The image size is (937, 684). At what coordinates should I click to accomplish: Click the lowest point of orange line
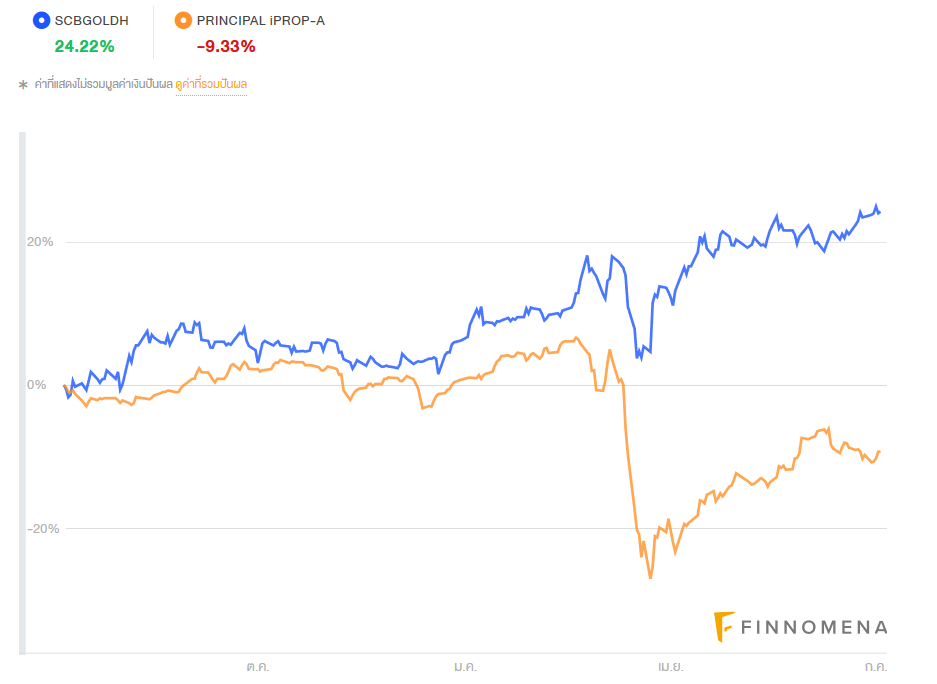pos(650,577)
